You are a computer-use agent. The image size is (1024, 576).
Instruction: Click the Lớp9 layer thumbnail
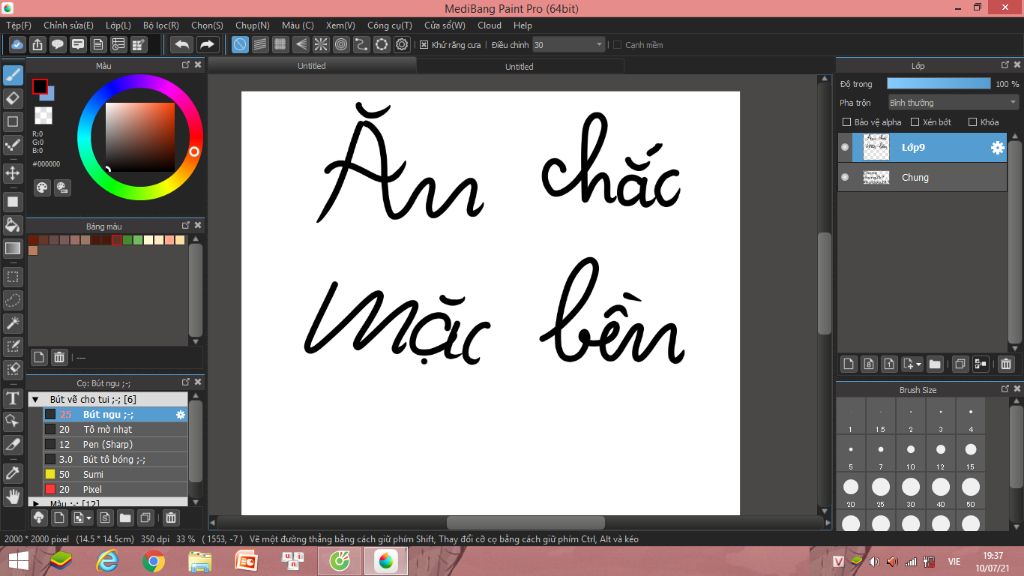pos(876,148)
